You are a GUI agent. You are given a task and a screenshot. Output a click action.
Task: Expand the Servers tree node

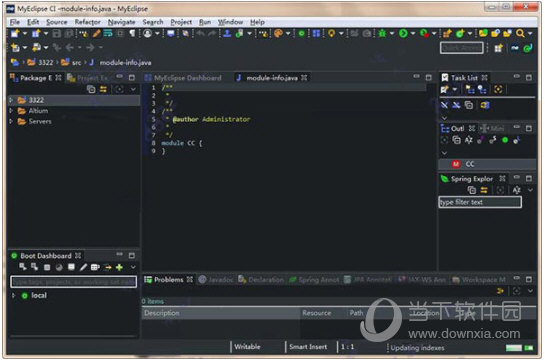[11, 121]
